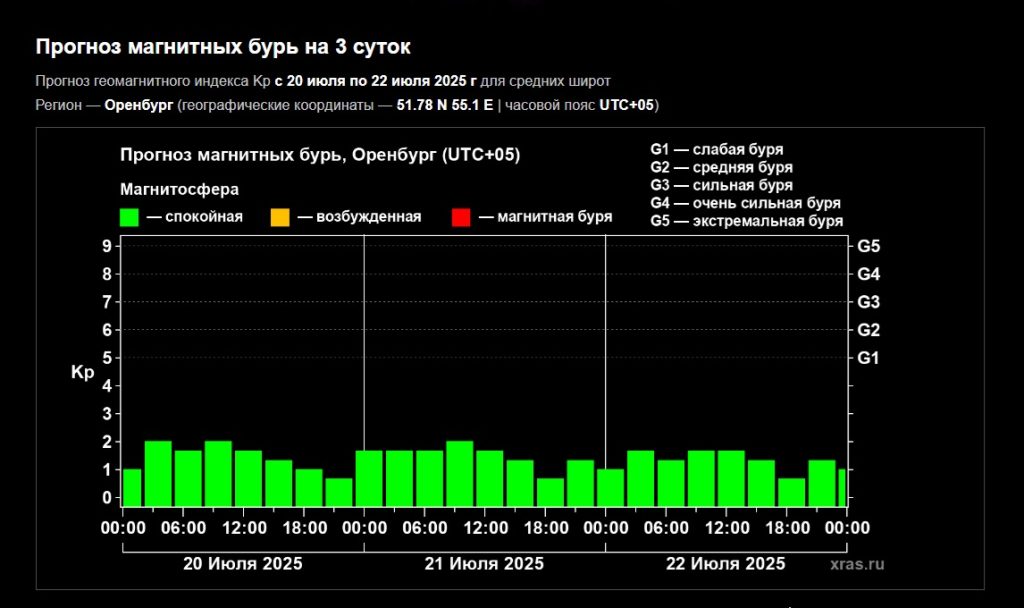1024x608 pixels.
Task: Click the 'G3 — сильная буря' legend entry
Action: click(x=721, y=185)
